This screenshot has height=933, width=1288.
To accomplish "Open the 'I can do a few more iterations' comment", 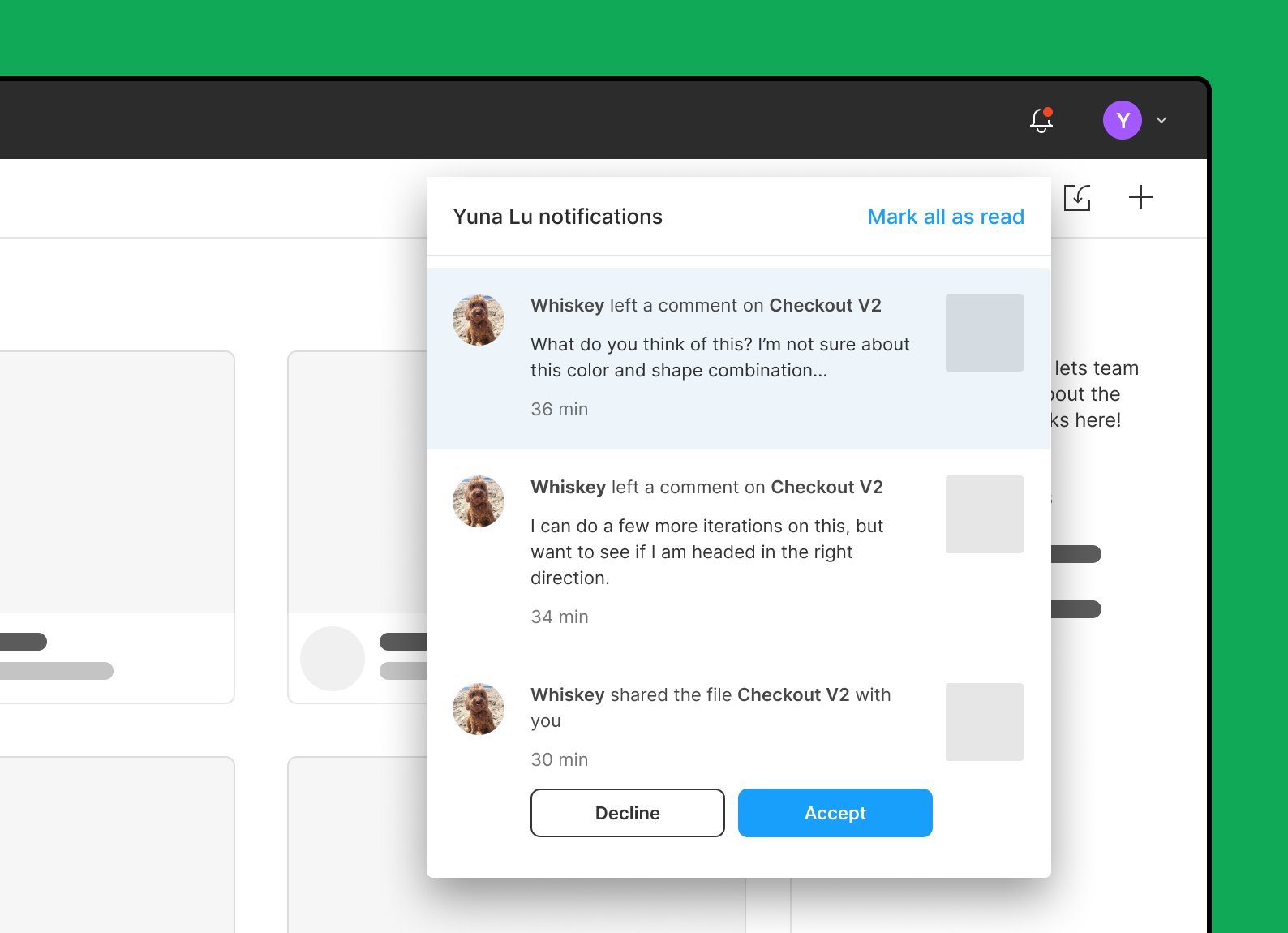I will tap(706, 552).
